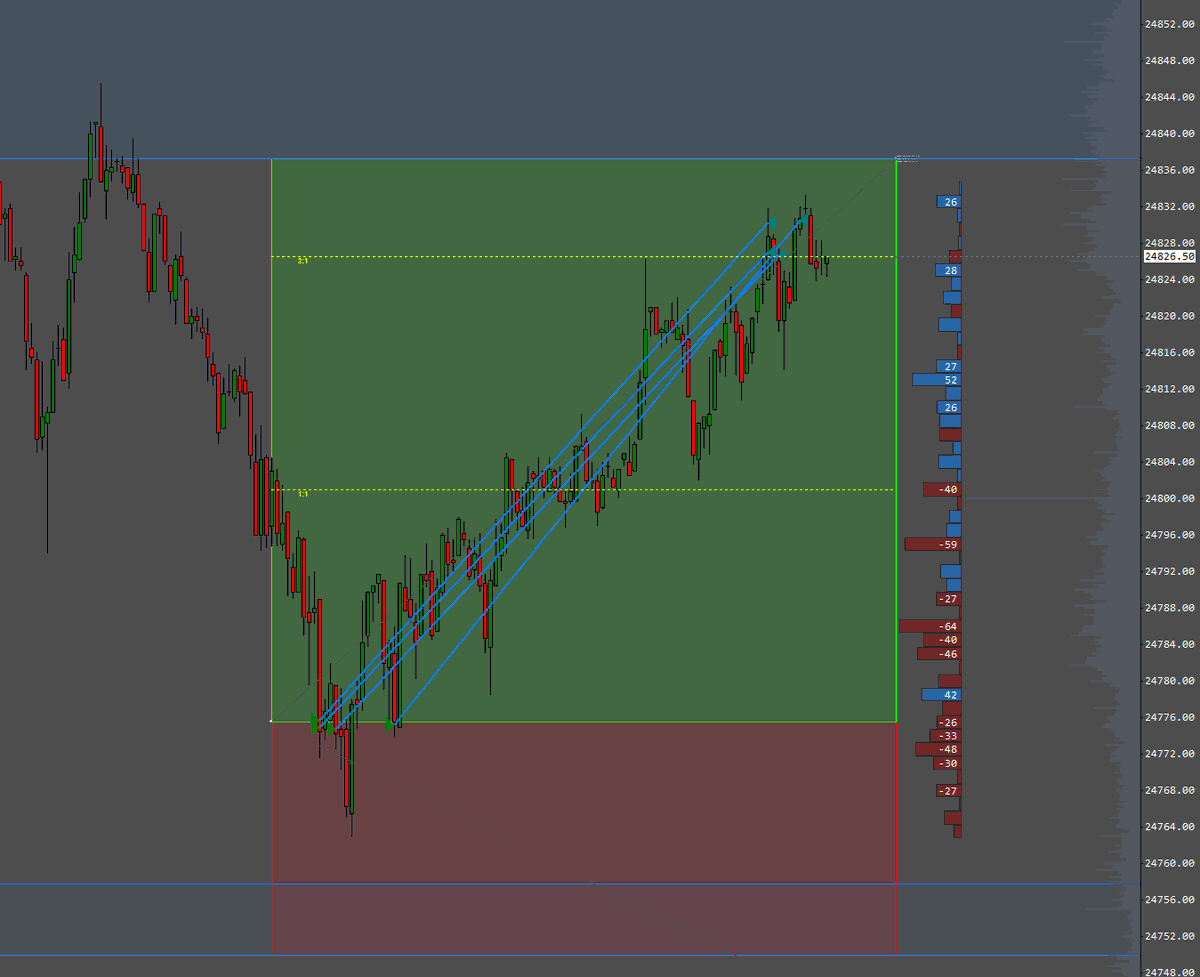
Task: Click the red delta bar labeled -26
Action: click(x=949, y=722)
